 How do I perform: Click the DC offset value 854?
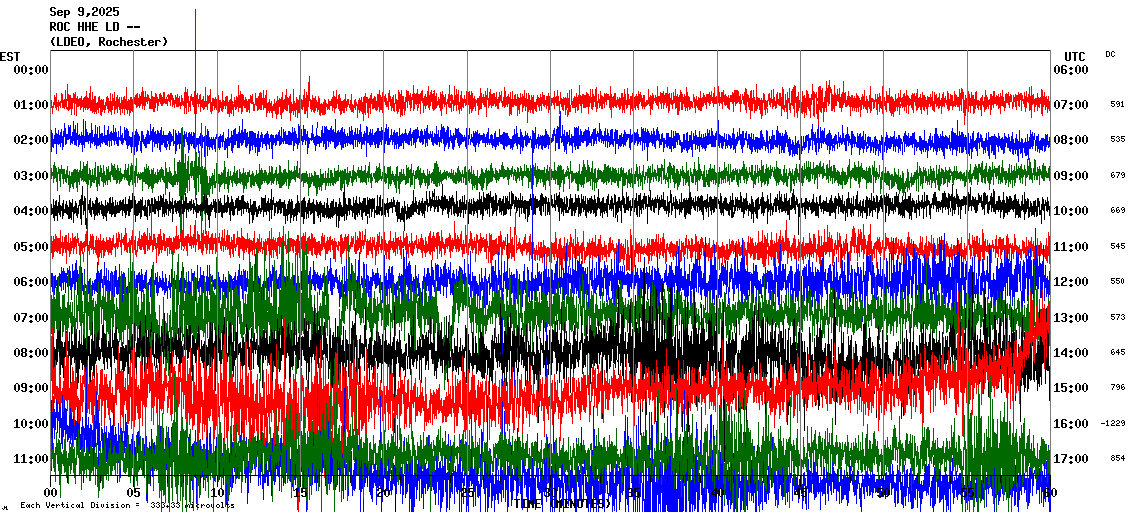click(1117, 458)
